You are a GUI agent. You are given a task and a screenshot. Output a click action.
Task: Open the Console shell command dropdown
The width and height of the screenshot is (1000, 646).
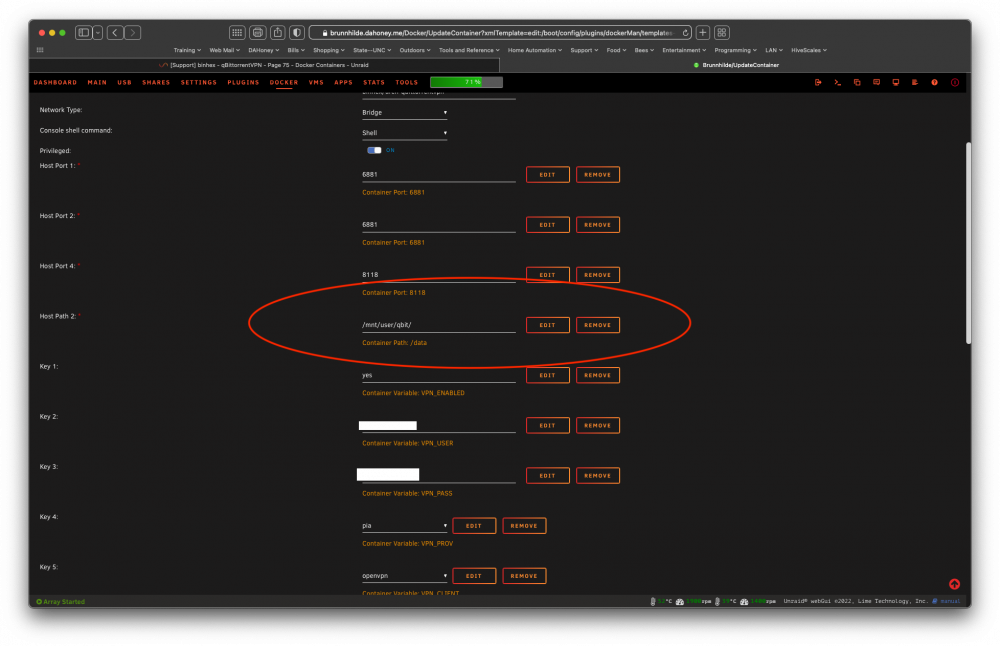(404, 133)
